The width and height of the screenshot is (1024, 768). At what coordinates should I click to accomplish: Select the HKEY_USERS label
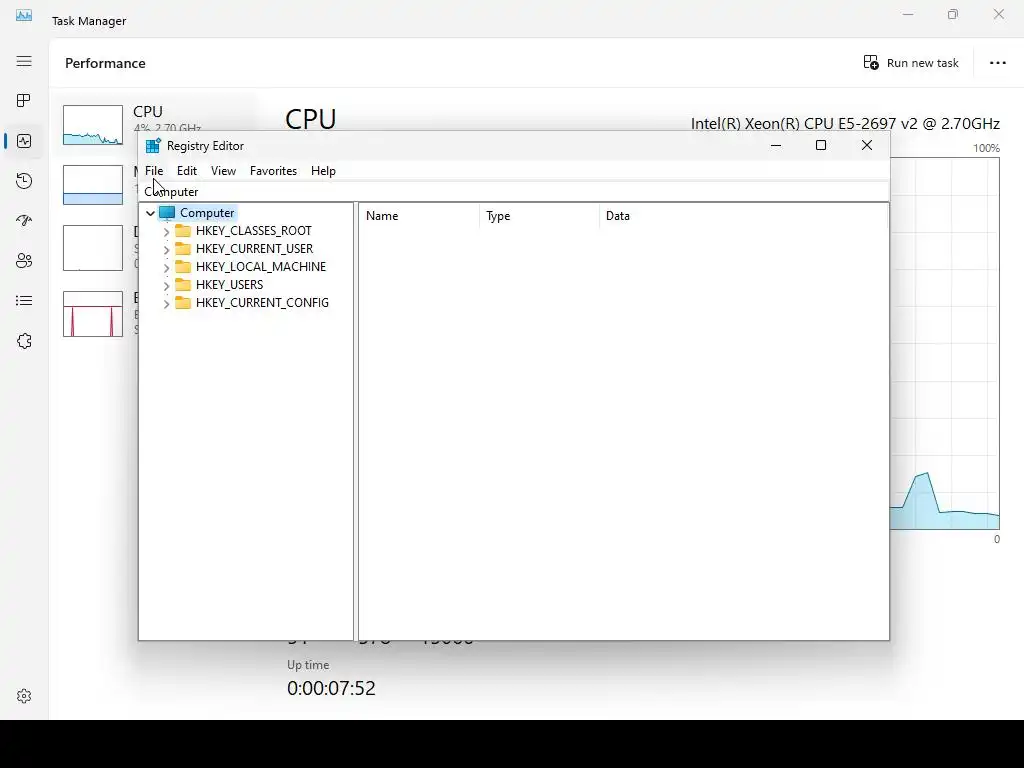(229, 285)
